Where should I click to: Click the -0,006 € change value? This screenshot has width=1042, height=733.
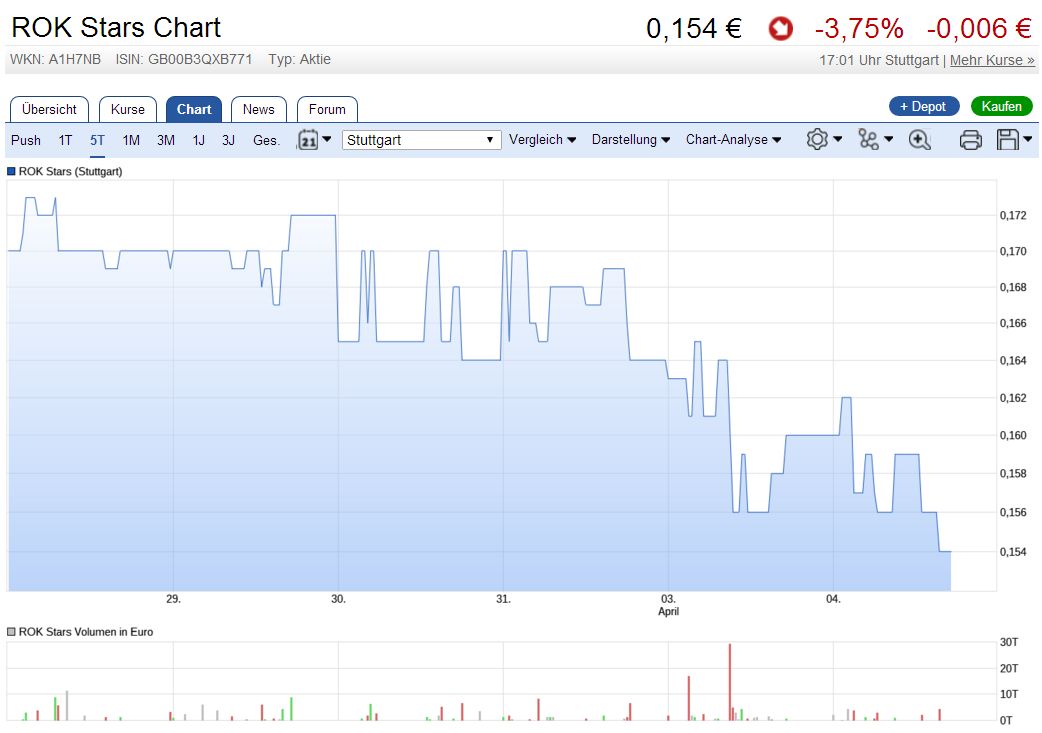click(x=980, y=29)
